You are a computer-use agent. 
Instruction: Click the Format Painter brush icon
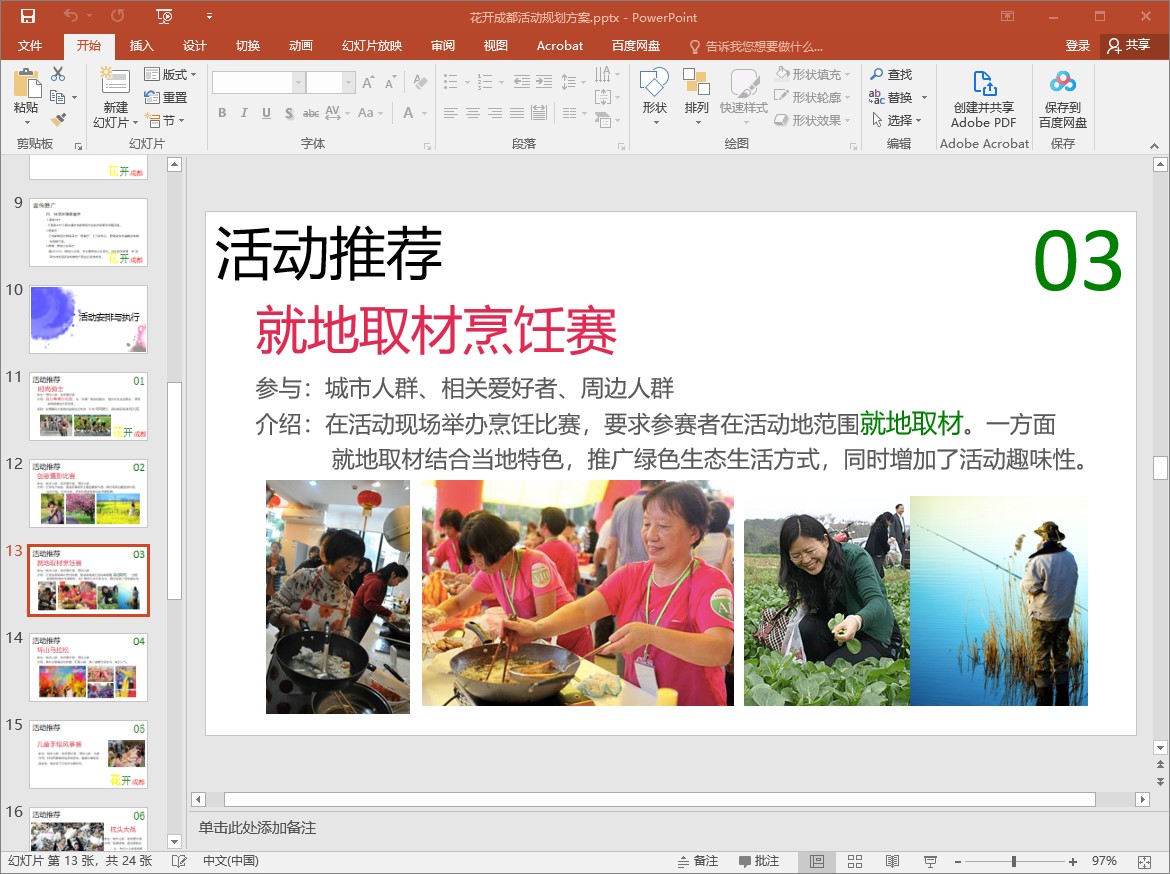point(58,120)
